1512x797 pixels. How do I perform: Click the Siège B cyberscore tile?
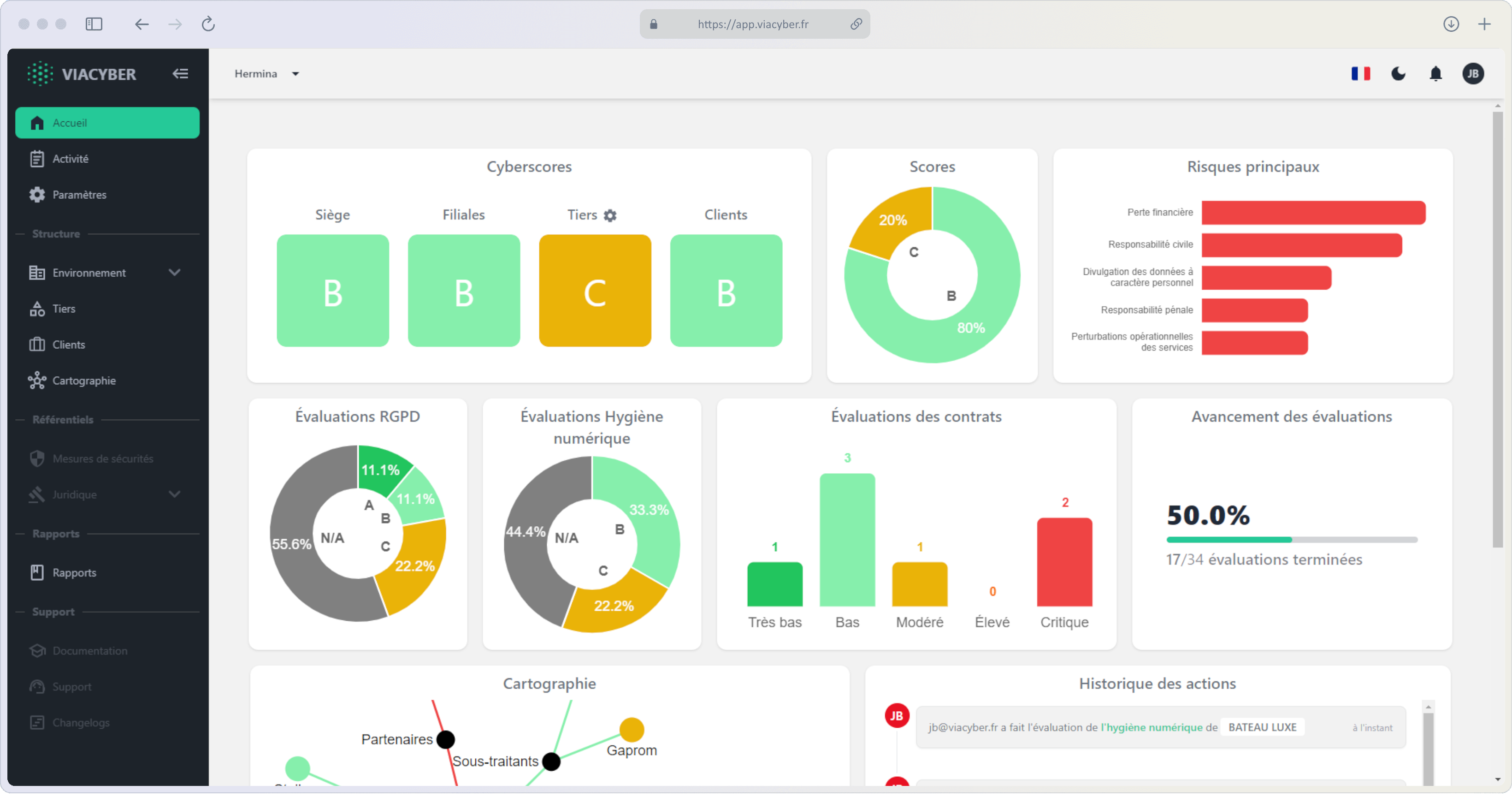pos(333,291)
